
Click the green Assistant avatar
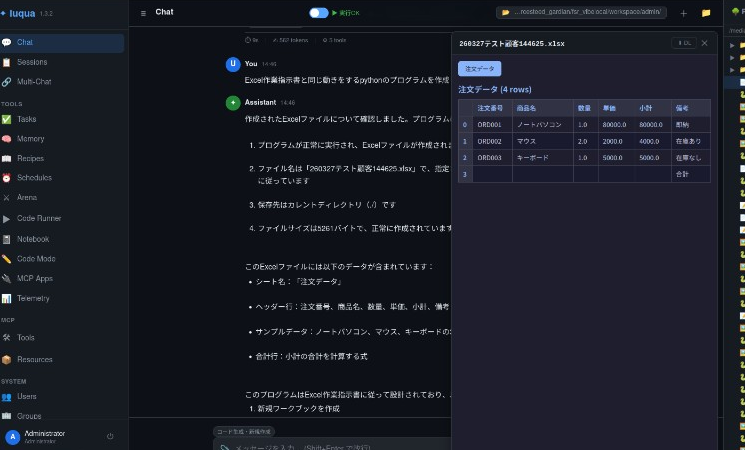pyautogui.click(x=233, y=103)
